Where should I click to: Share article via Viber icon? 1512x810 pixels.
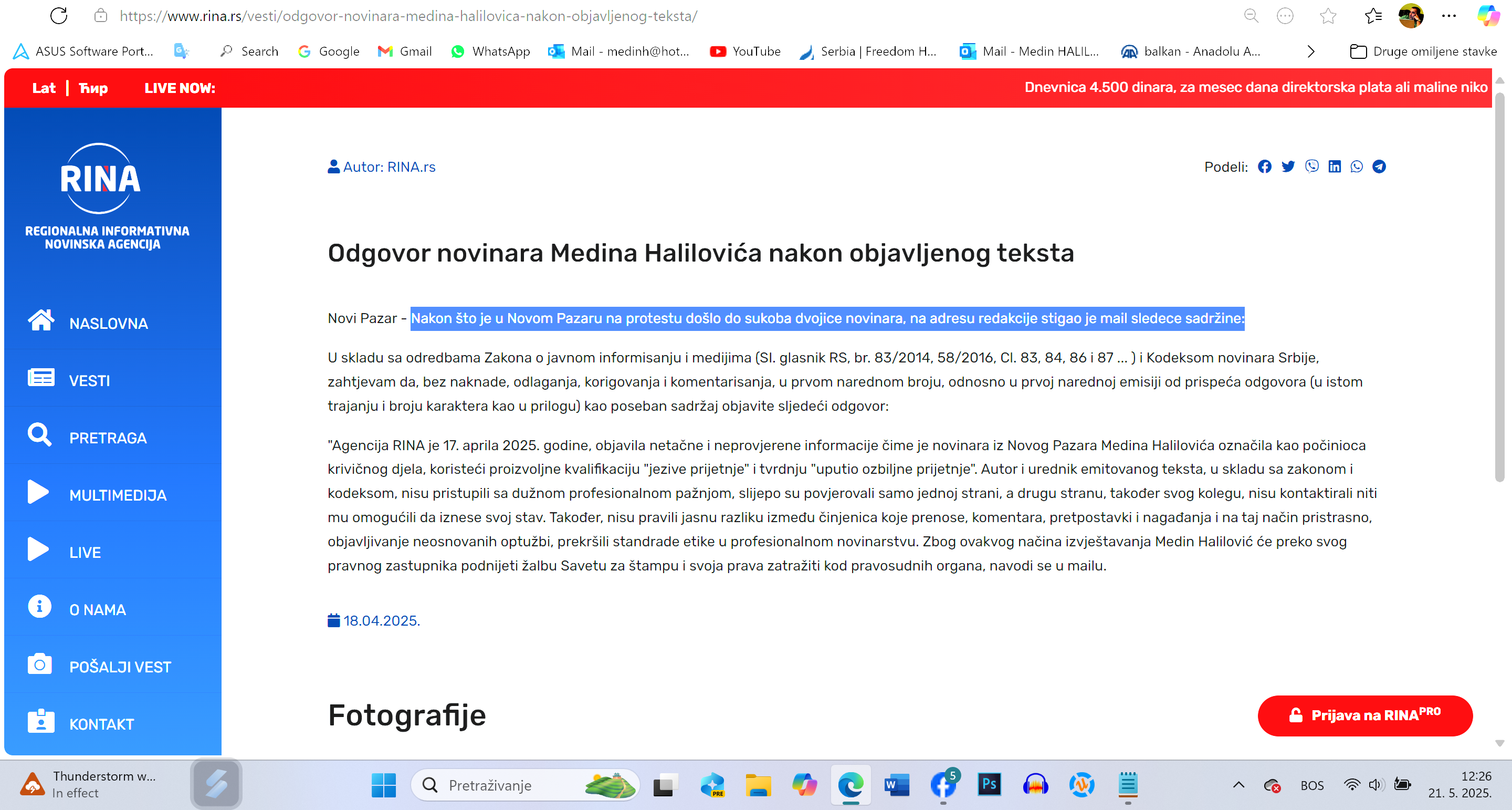click(1311, 167)
